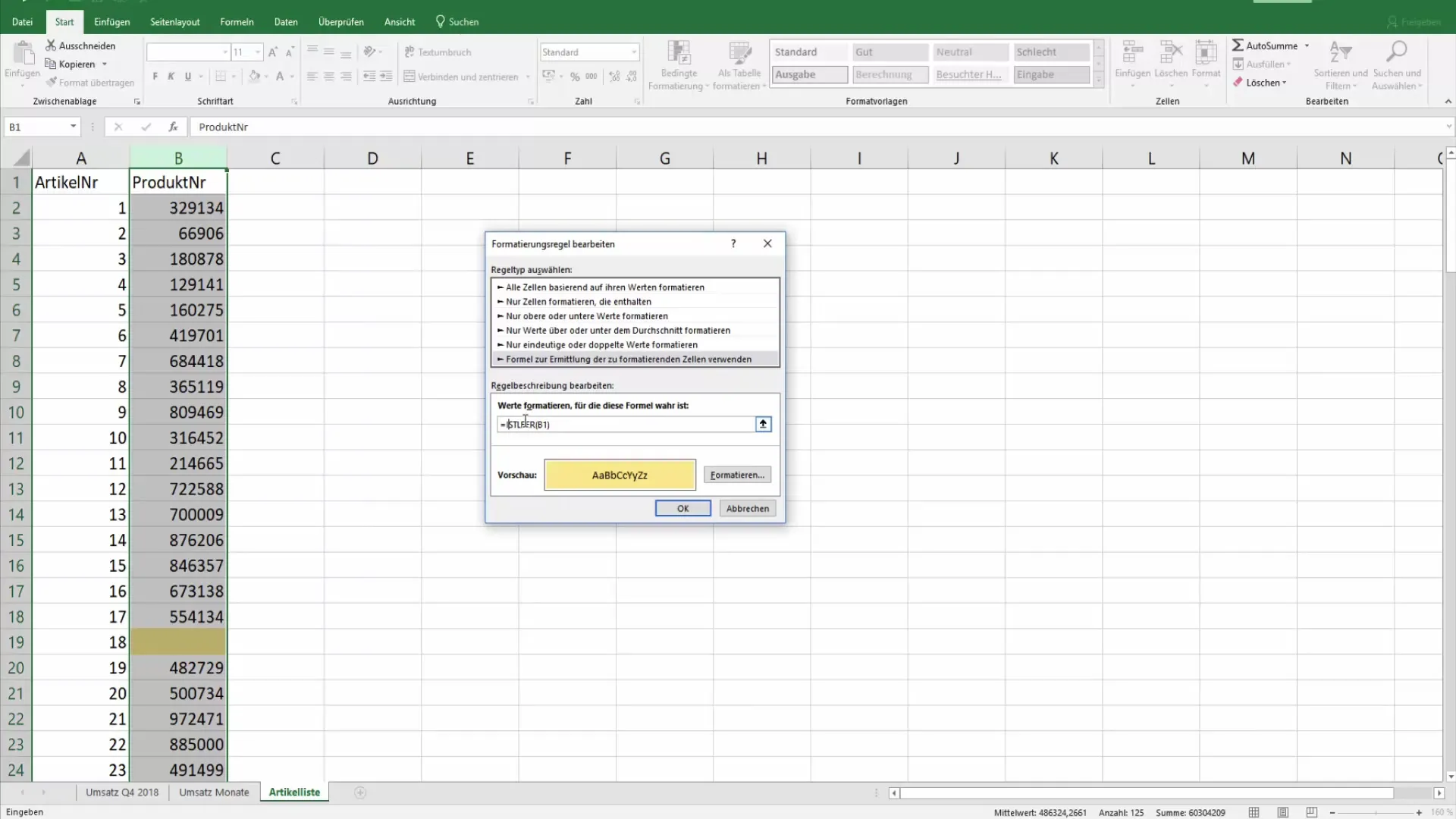Viewport: 1456px width, 819px height.
Task: Expand the AutoSumme dropdown arrow
Action: point(1307,45)
